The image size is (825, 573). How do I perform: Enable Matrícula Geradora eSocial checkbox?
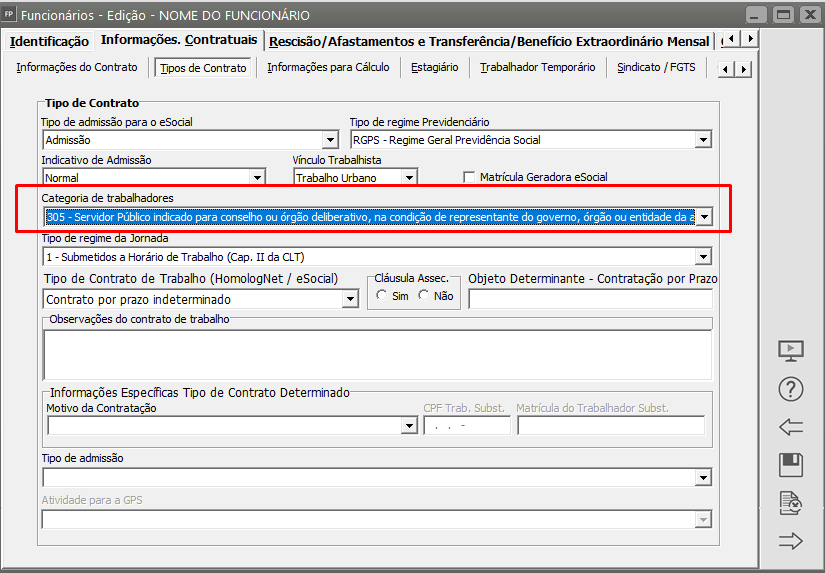point(469,177)
